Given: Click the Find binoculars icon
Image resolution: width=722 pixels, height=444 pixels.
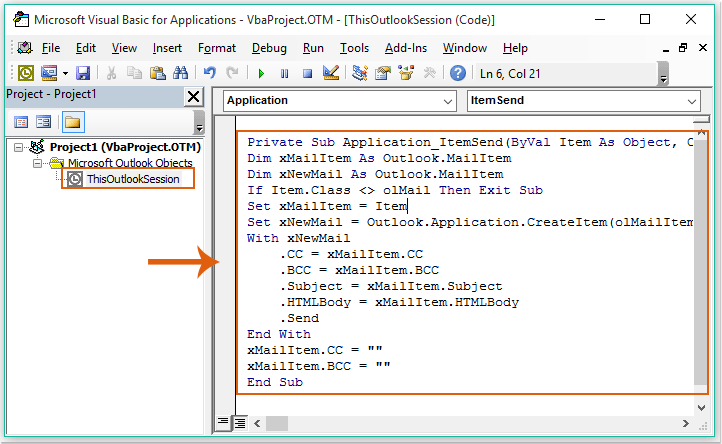Looking at the screenshot, I should coord(180,73).
